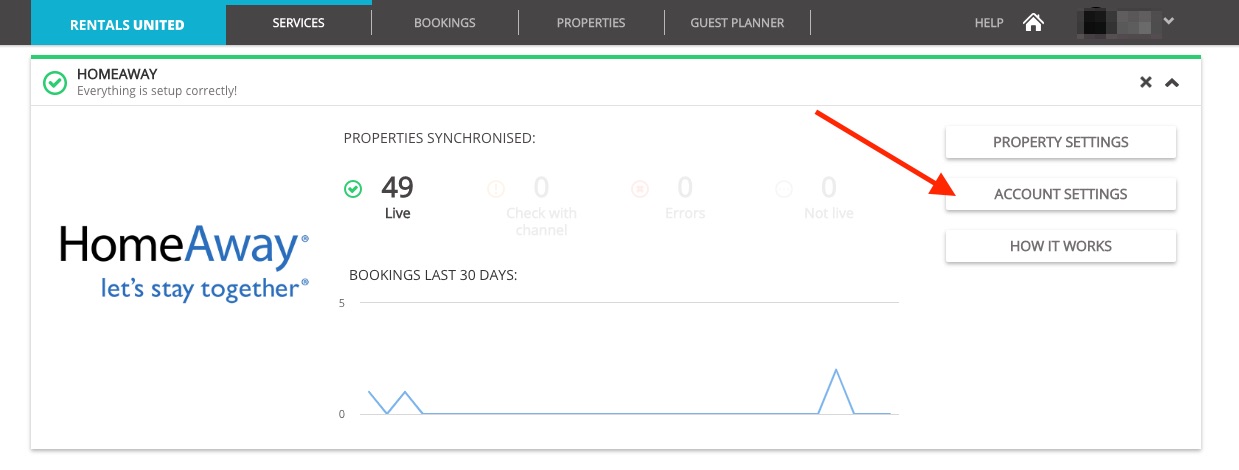The width and height of the screenshot is (1239, 470).
Task: Click the HomeAway green checkmark status icon
Action: pos(55,82)
